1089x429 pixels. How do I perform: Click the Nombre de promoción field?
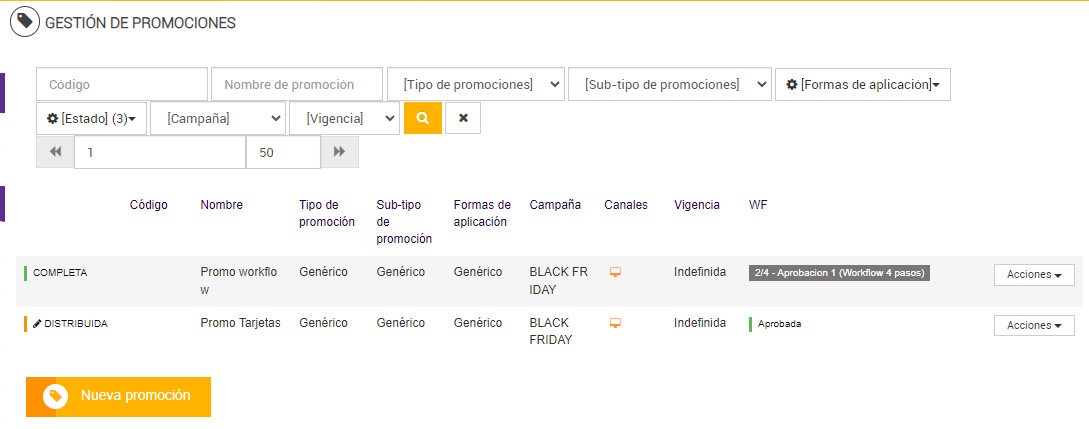click(x=297, y=85)
